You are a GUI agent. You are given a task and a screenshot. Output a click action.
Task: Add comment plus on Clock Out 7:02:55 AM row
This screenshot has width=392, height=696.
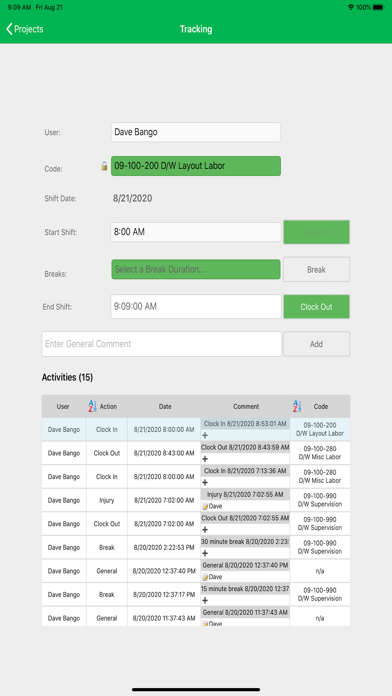tap(205, 530)
